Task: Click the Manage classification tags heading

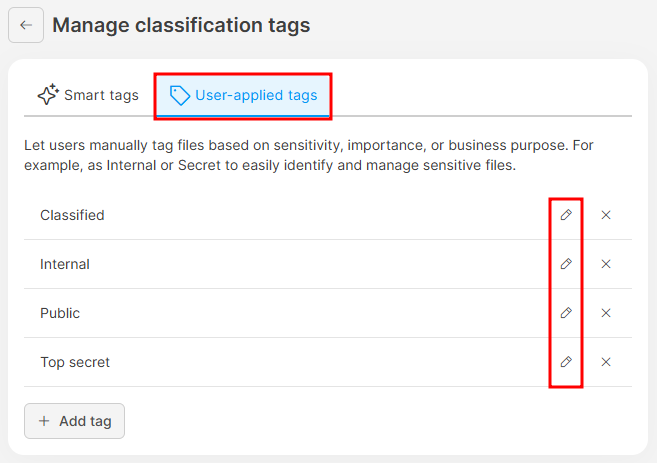Action: pos(181,25)
